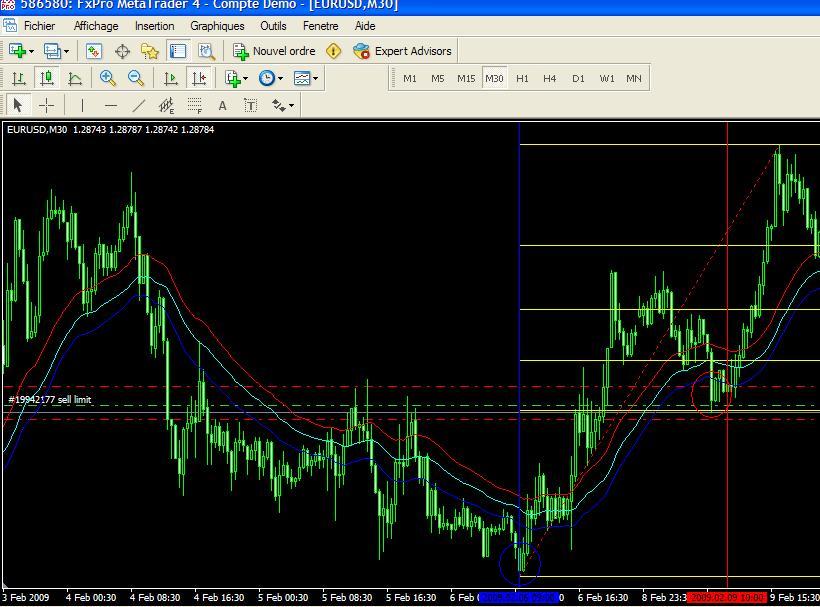Zoom out on the chart
This screenshot has width=820, height=607.
[135, 78]
